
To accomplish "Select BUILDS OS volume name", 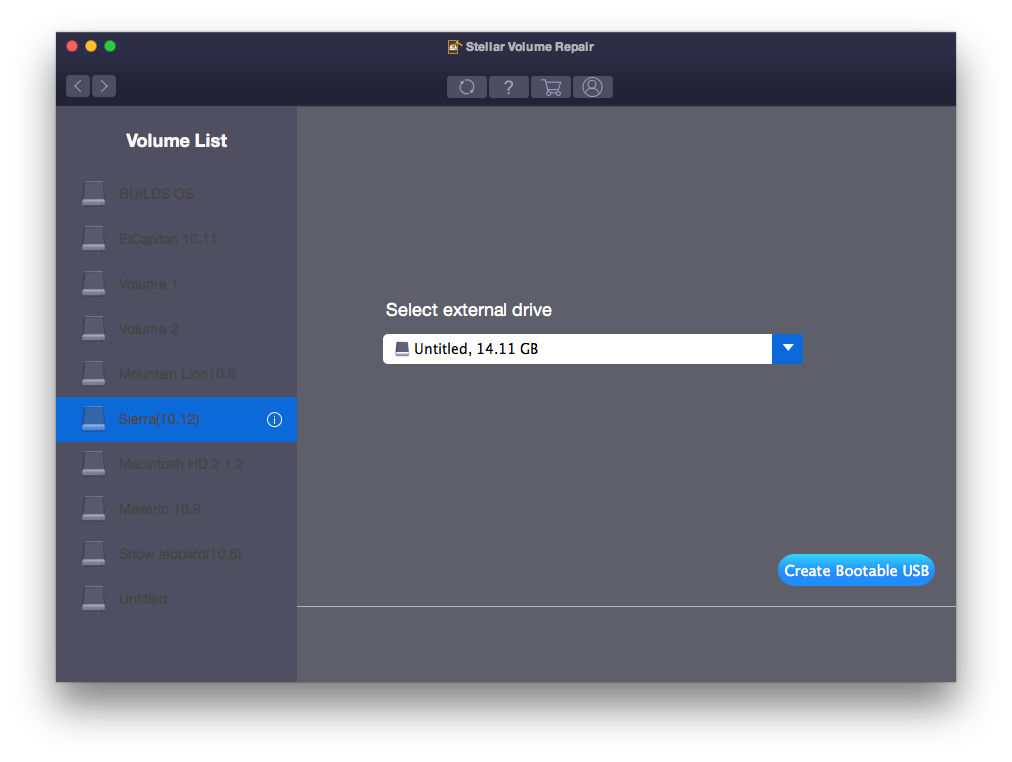I will coord(156,194).
